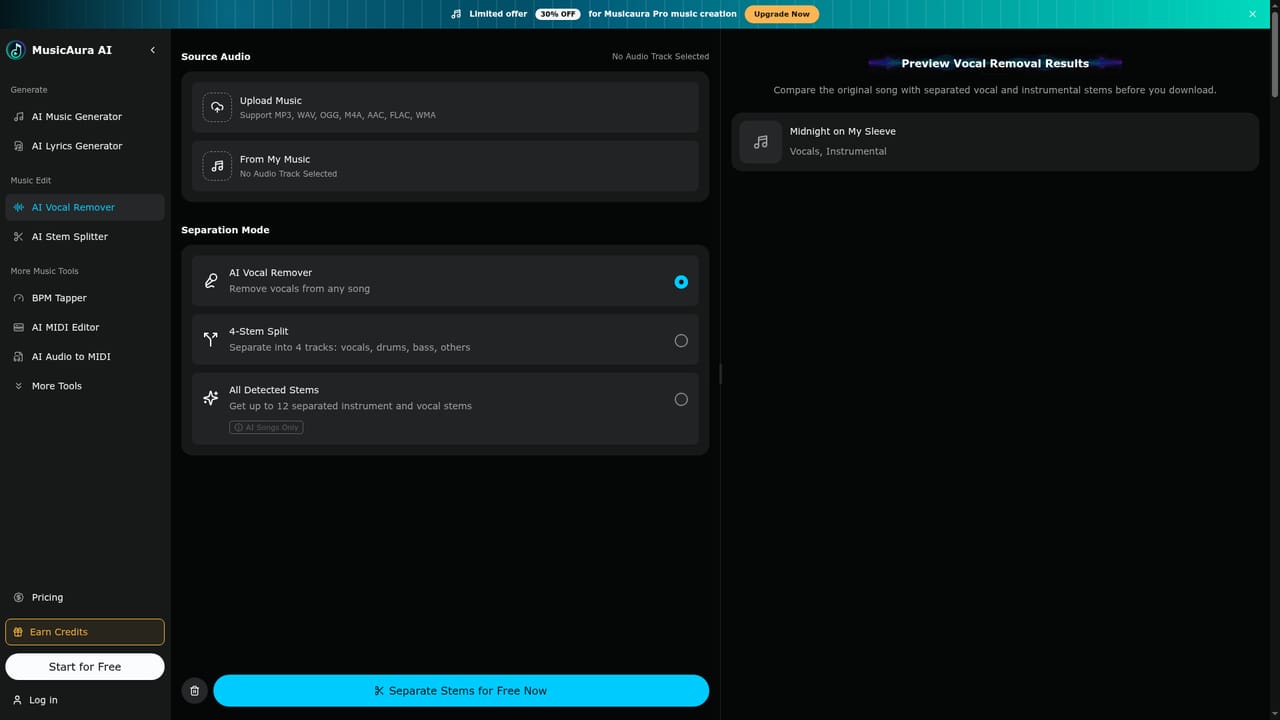The width and height of the screenshot is (1280, 720).
Task: Open Midnight on My Sleeve track
Action: [x=995, y=142]
